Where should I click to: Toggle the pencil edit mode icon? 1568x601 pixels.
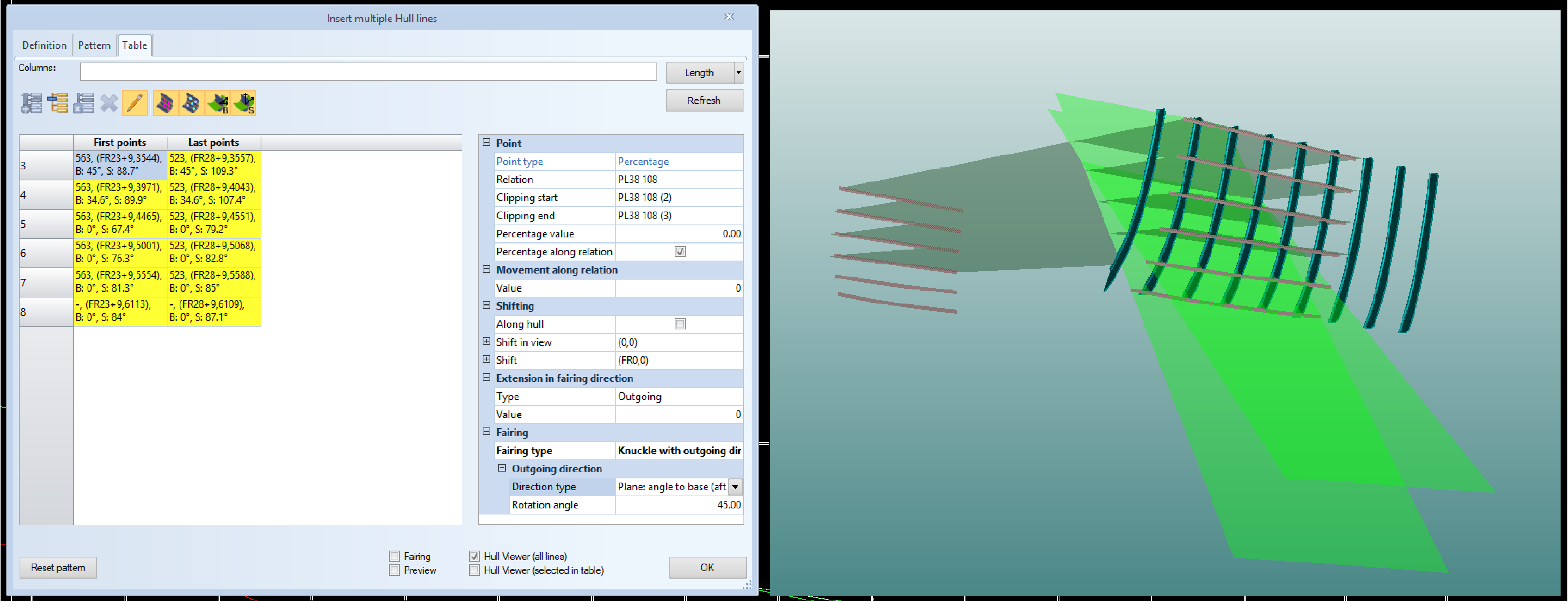pos(134,103)
